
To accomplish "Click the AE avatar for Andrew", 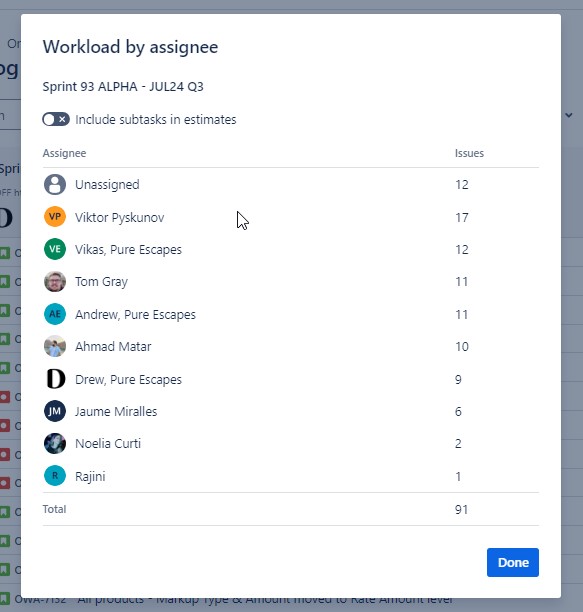I will click(x=55, y=314).
